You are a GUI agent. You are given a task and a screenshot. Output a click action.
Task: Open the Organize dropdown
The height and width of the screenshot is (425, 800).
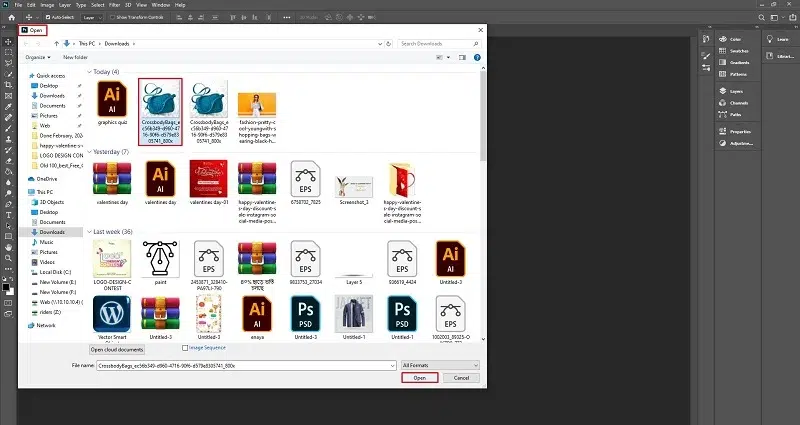click(38, 58)
